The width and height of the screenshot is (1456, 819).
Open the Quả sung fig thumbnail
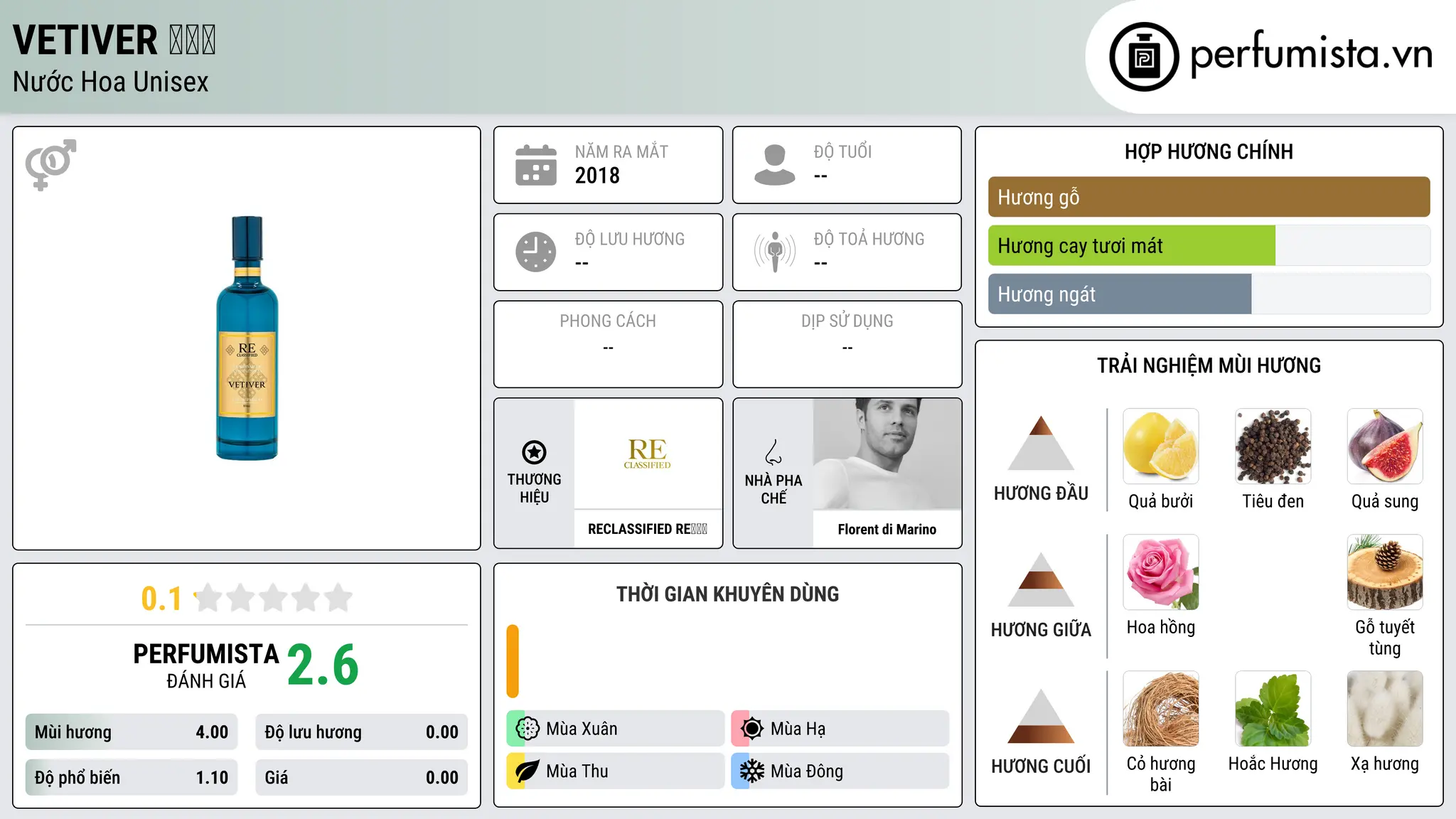coord(1385,446)
